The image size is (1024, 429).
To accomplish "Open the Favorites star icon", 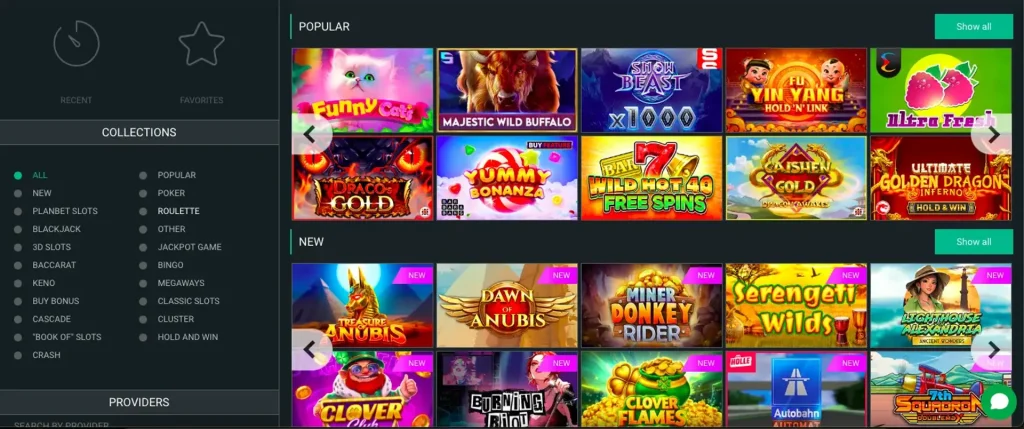I will coord(202,44).
